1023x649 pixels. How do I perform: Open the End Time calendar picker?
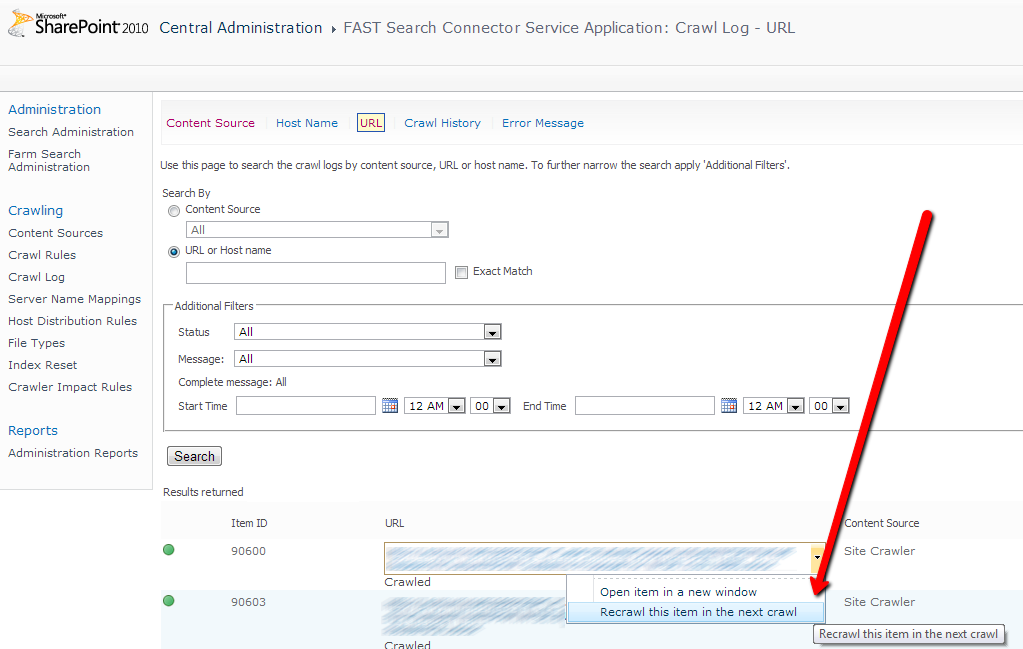[729, 406]
